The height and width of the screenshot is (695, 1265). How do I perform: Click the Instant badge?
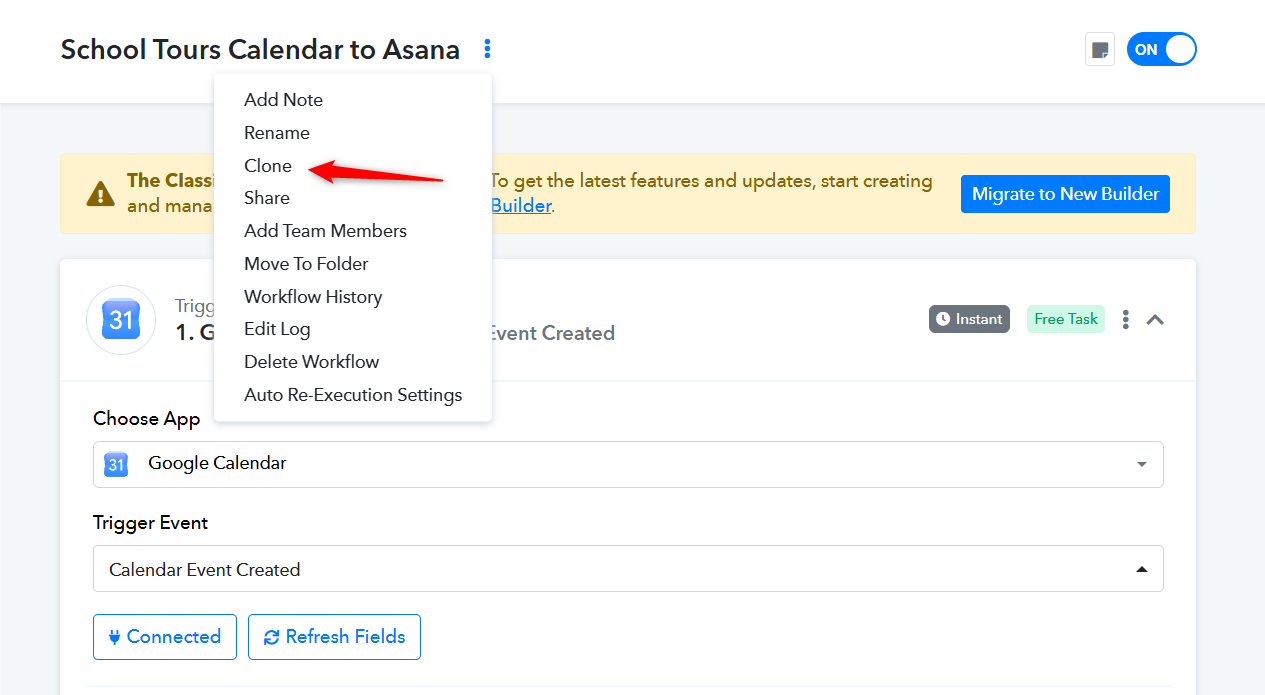(x=969, y=319)
